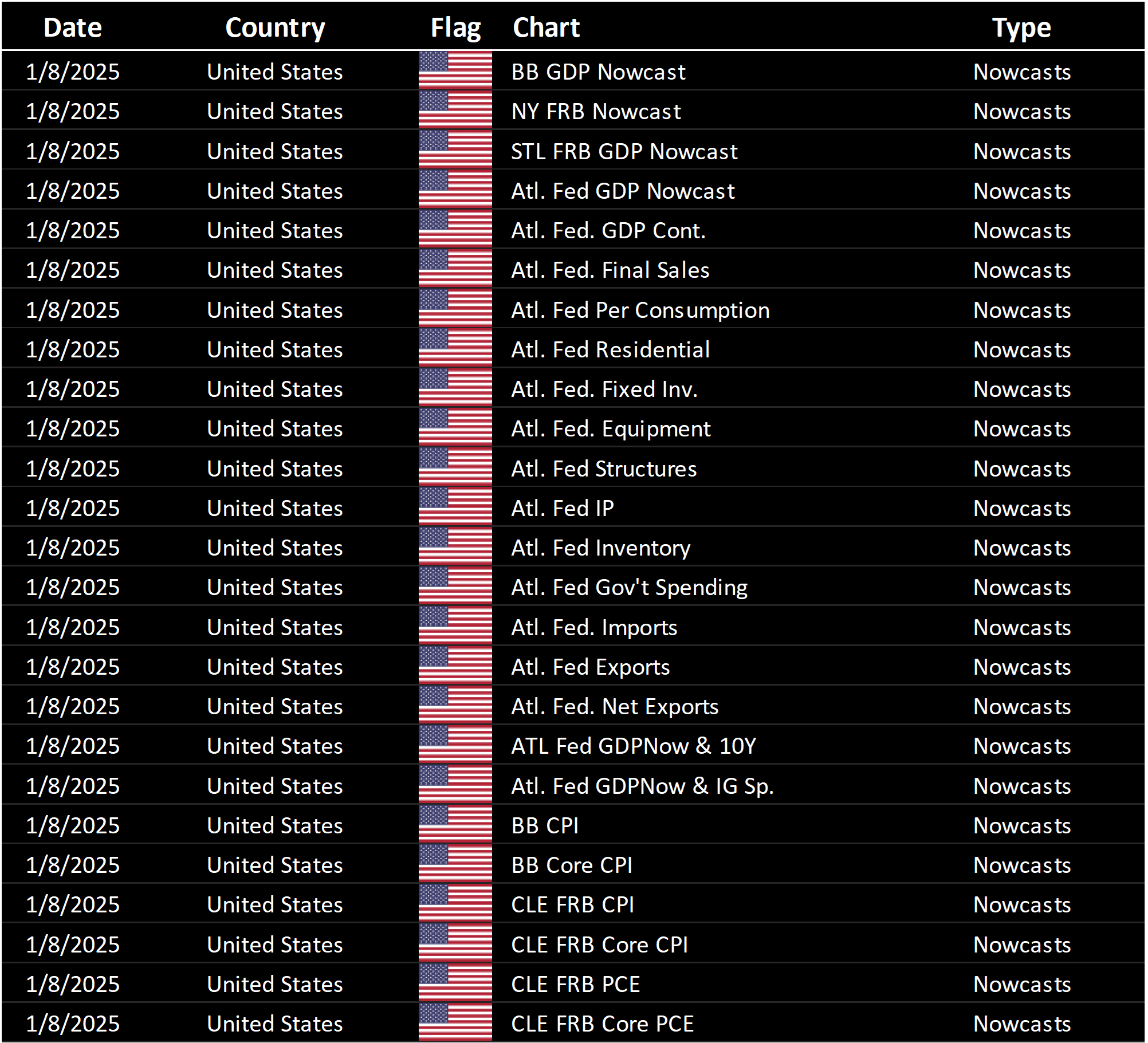This screenshot has height=1043, width=1148.
Task: Open the Atl. Fed GDP Nowcast chart
Action: (623, 191)
